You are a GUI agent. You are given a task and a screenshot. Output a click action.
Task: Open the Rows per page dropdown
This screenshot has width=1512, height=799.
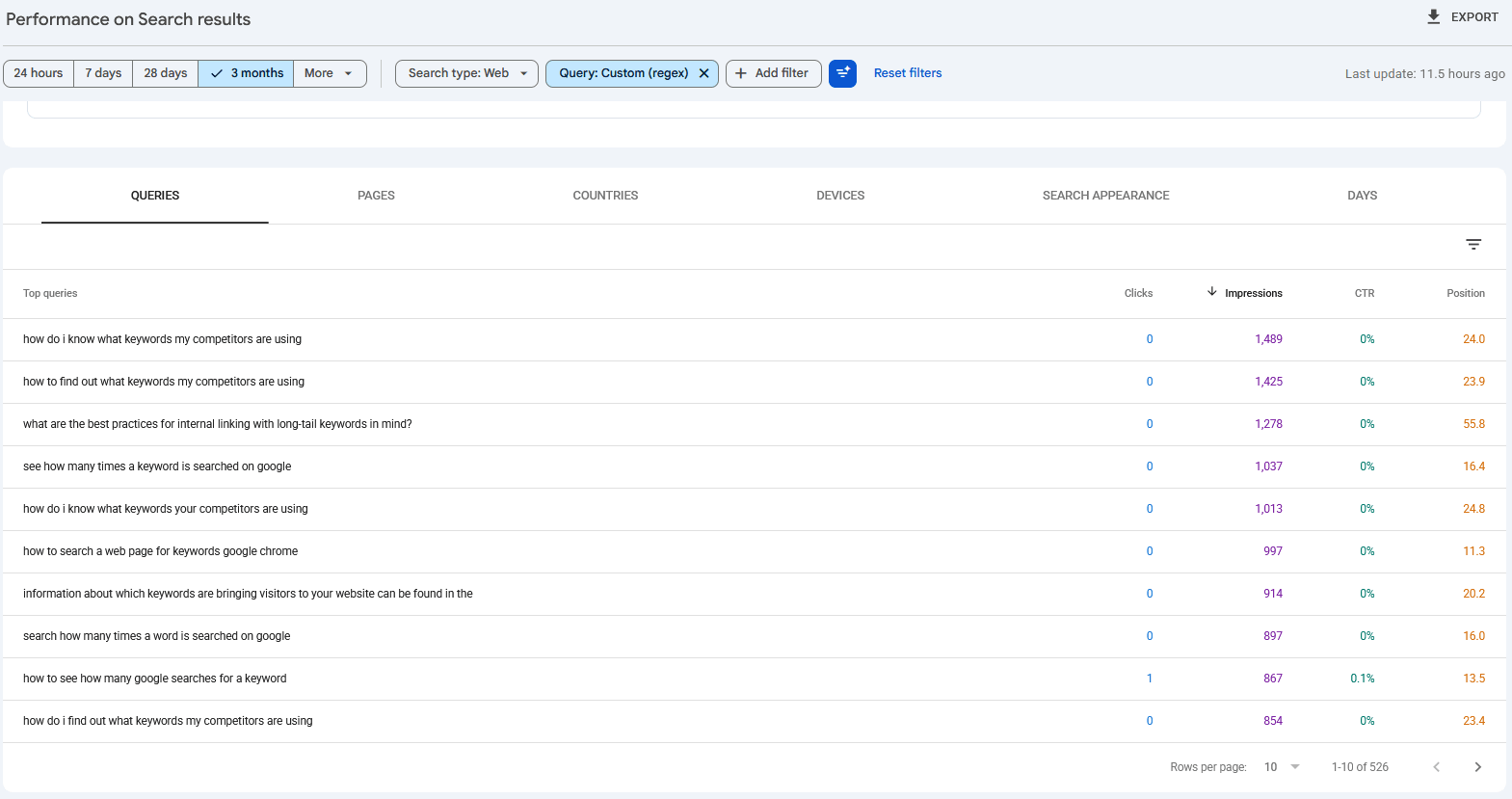click(x=1282, y=767)
